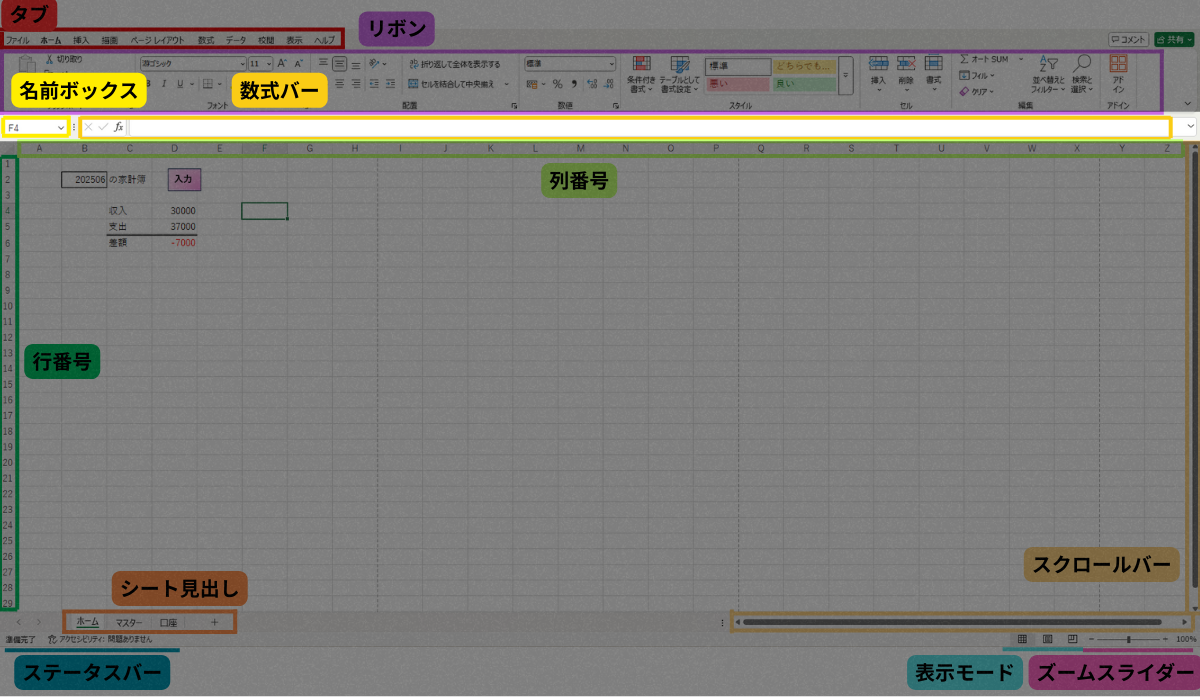The width and height of the screenshot is (1200, 700).
Task: Click the zoom slider in status bar
Action: tap(1128, 638)
